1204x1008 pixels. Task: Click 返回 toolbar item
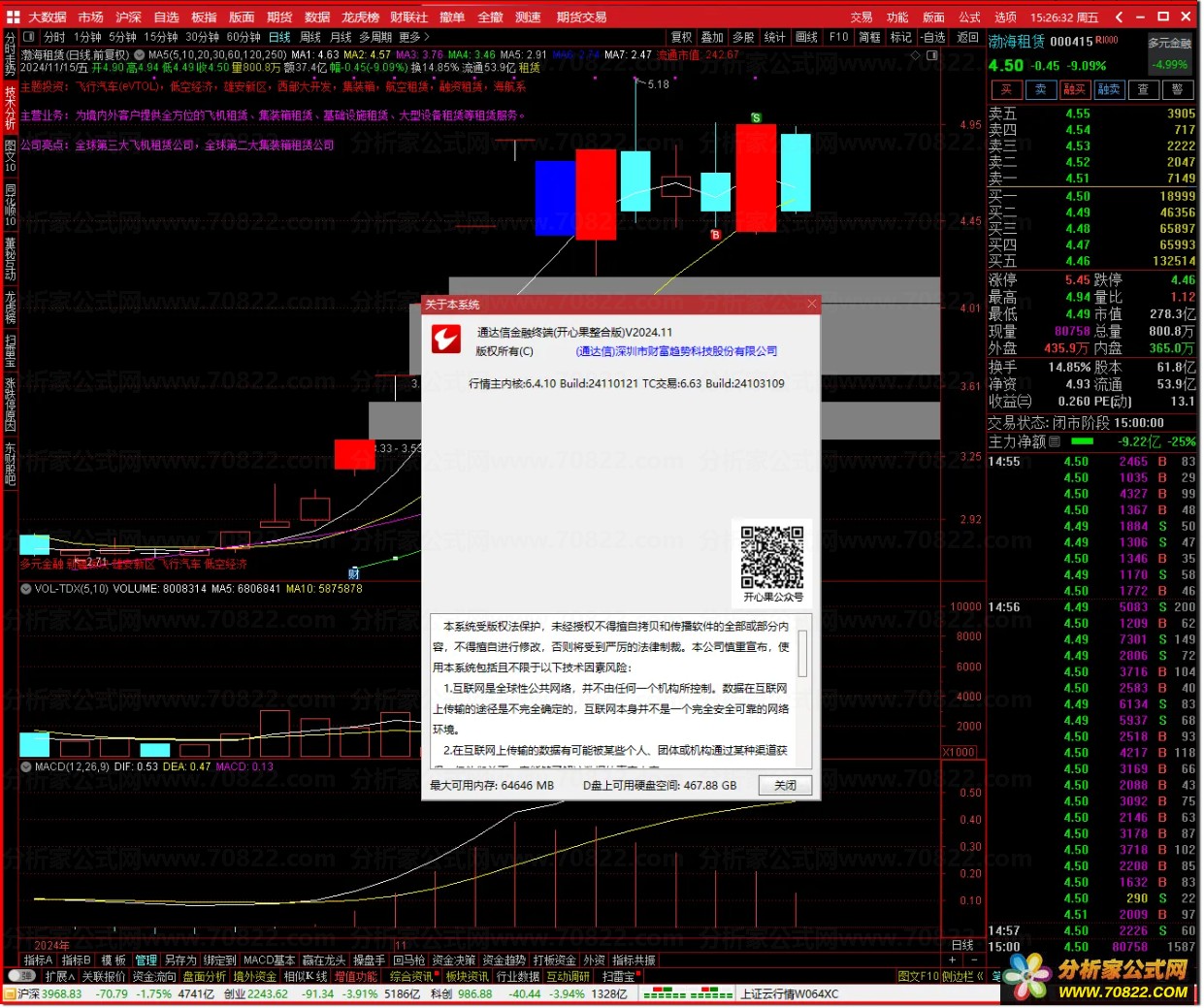click(967, 37)
